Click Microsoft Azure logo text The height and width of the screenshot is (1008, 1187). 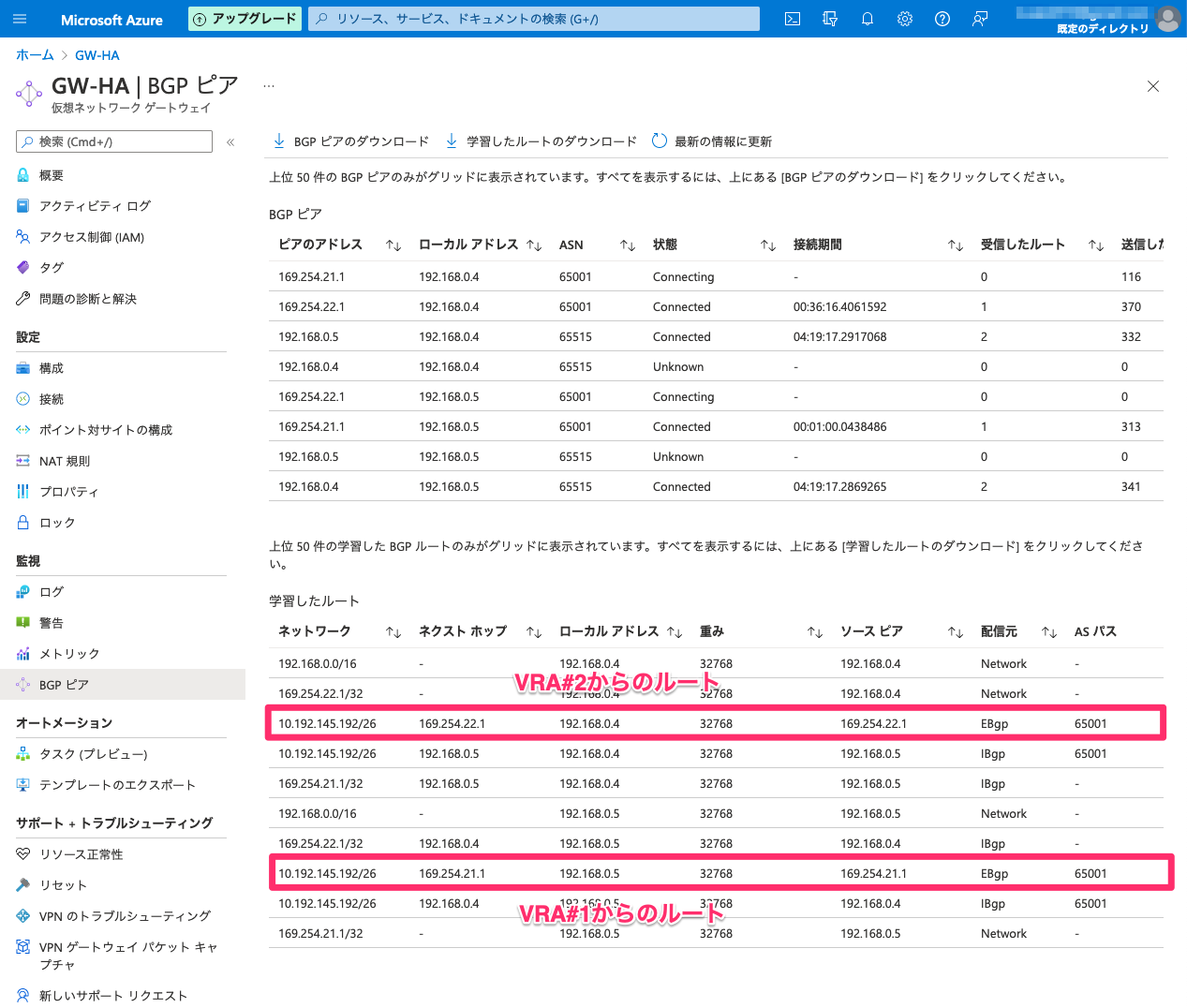[x=111, y=20]
